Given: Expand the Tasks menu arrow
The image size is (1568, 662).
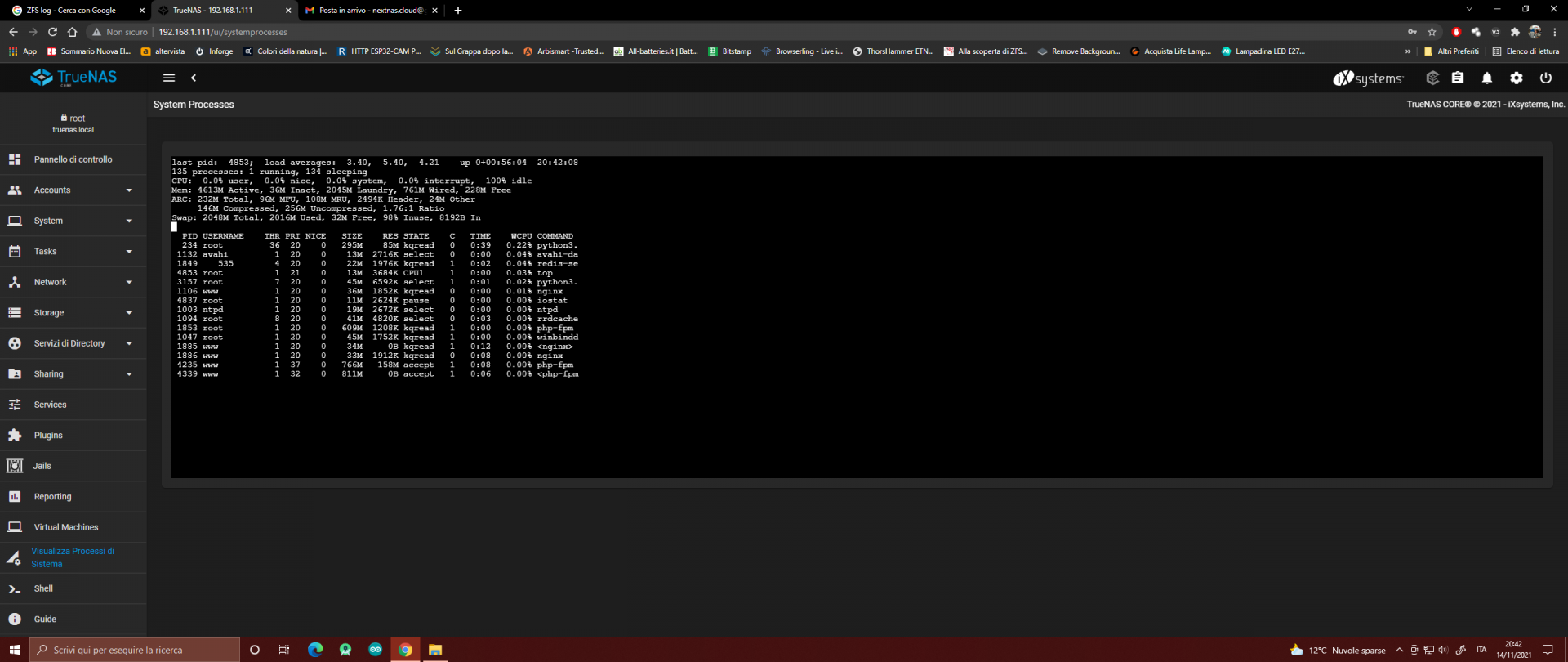Looking at the screenshot, I should click(x=129, y=252).
